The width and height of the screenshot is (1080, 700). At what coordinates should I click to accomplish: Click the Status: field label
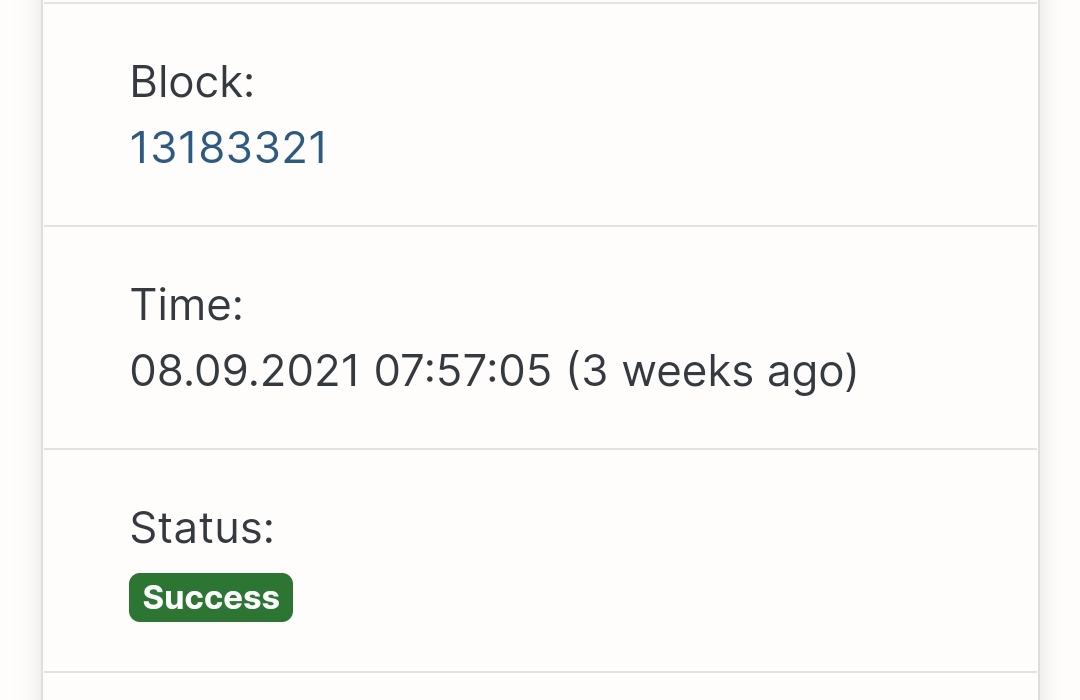click(x=202, y=528)
